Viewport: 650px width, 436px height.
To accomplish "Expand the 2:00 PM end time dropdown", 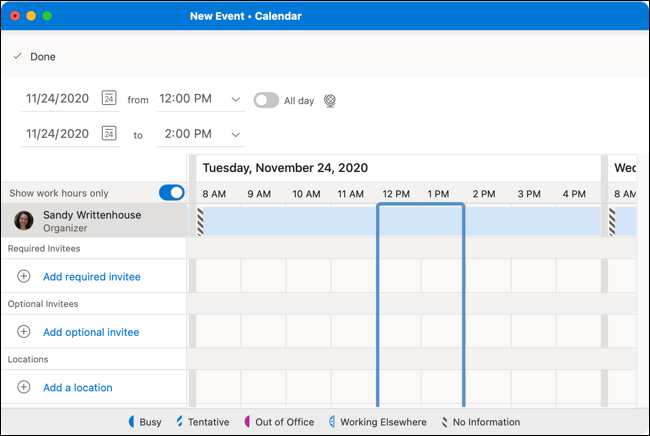I will pos(236,134).
